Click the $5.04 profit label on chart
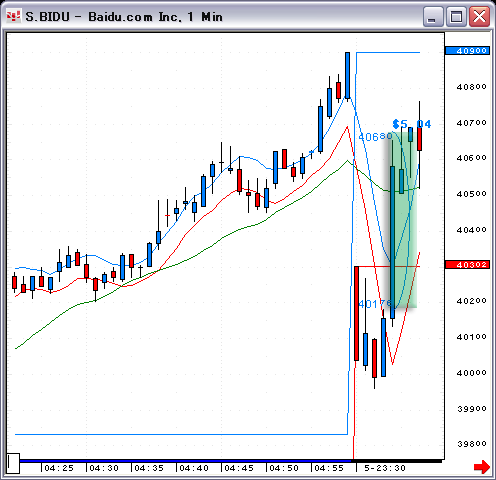Image resolution: width=496 pixels, height=480 pixels. click(x=412, y=124)
